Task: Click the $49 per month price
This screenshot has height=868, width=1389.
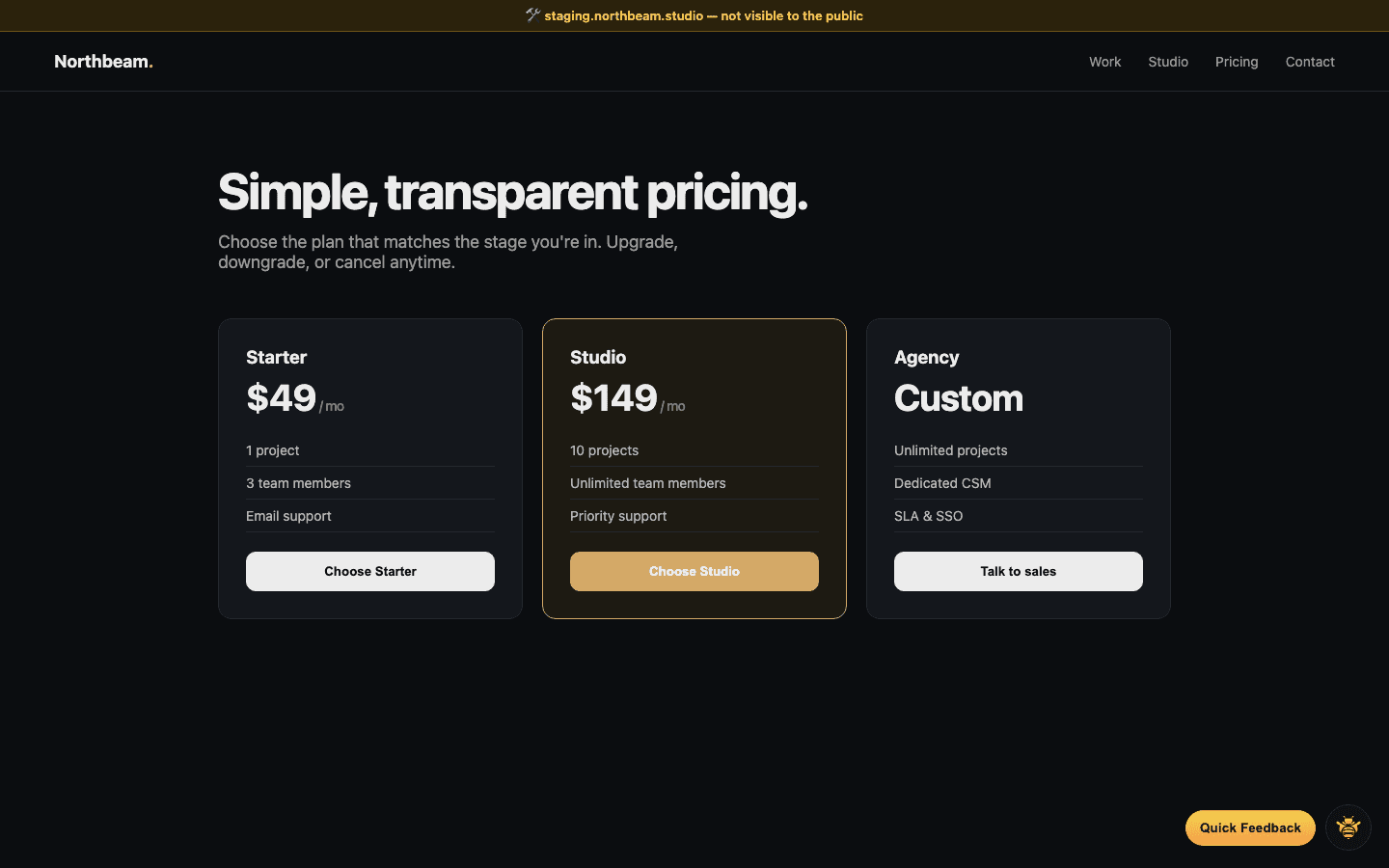Action: (282, 398)
